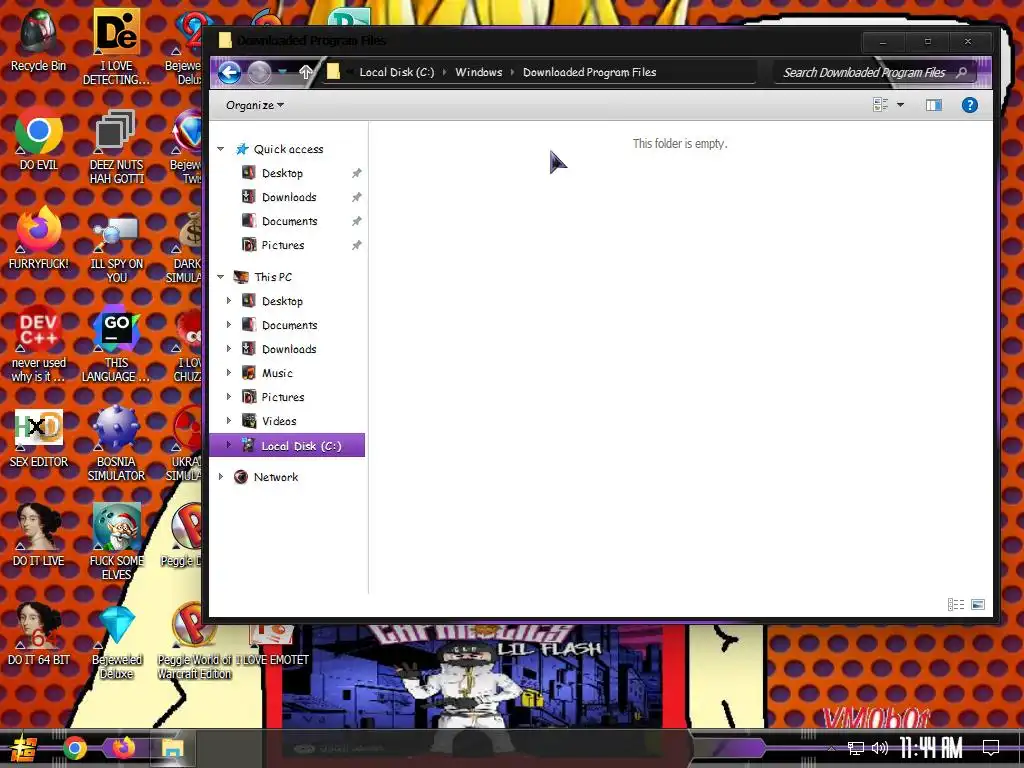
Task: Open Documents under Quick access
Action: tap(289, 221)
